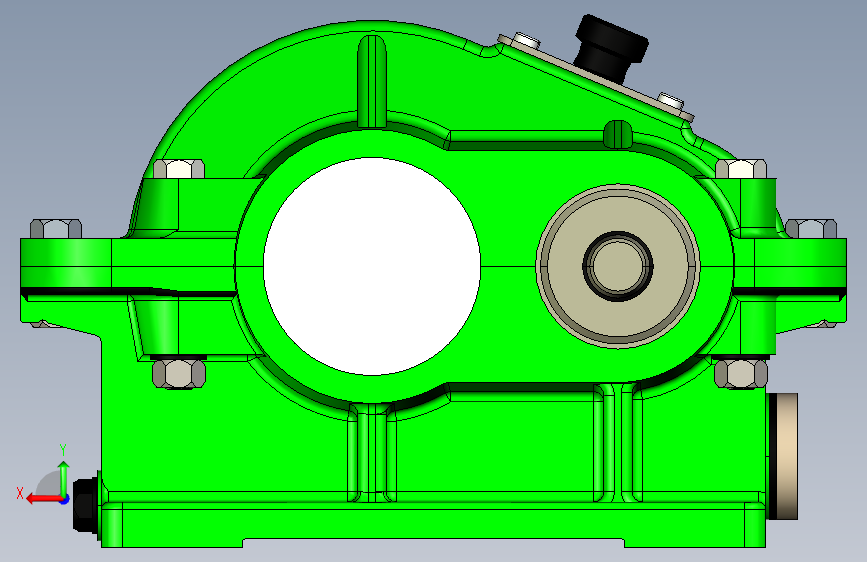Click the red X axis arrow of the triad
867x562 pixels.
[x=44, y=499]
